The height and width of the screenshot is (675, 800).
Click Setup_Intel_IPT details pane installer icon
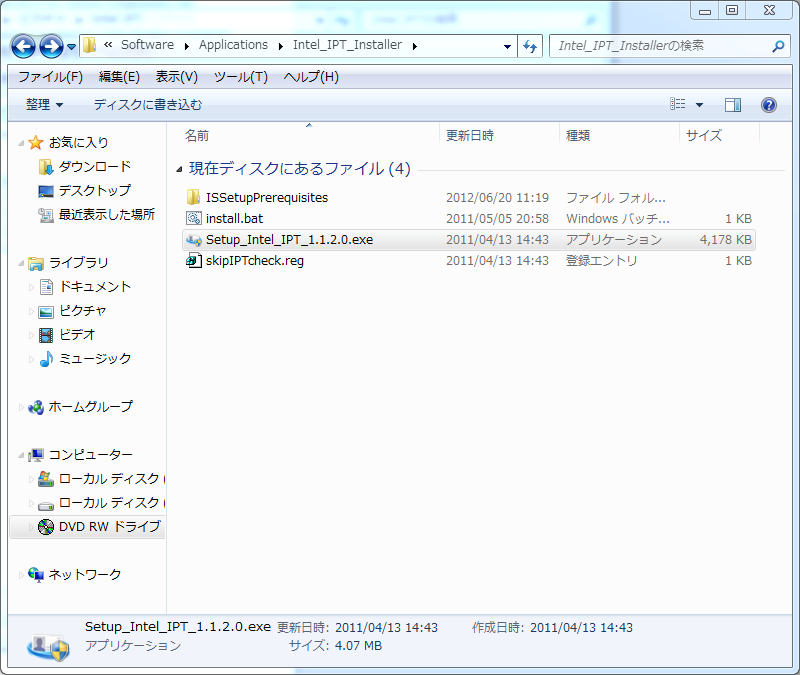(x=48, y=647)
